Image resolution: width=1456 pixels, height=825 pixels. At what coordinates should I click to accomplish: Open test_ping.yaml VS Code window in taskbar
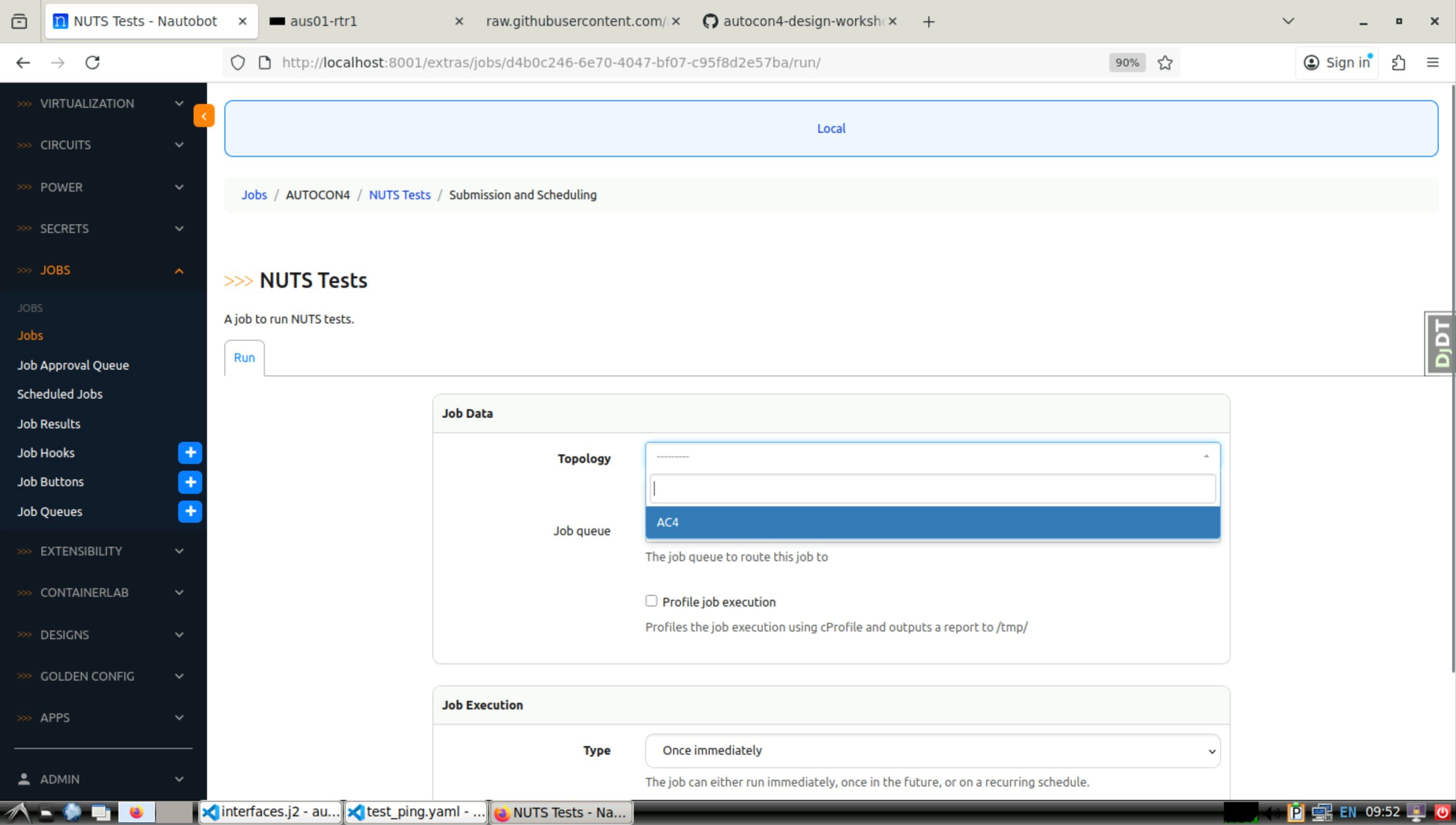(416, 812)
